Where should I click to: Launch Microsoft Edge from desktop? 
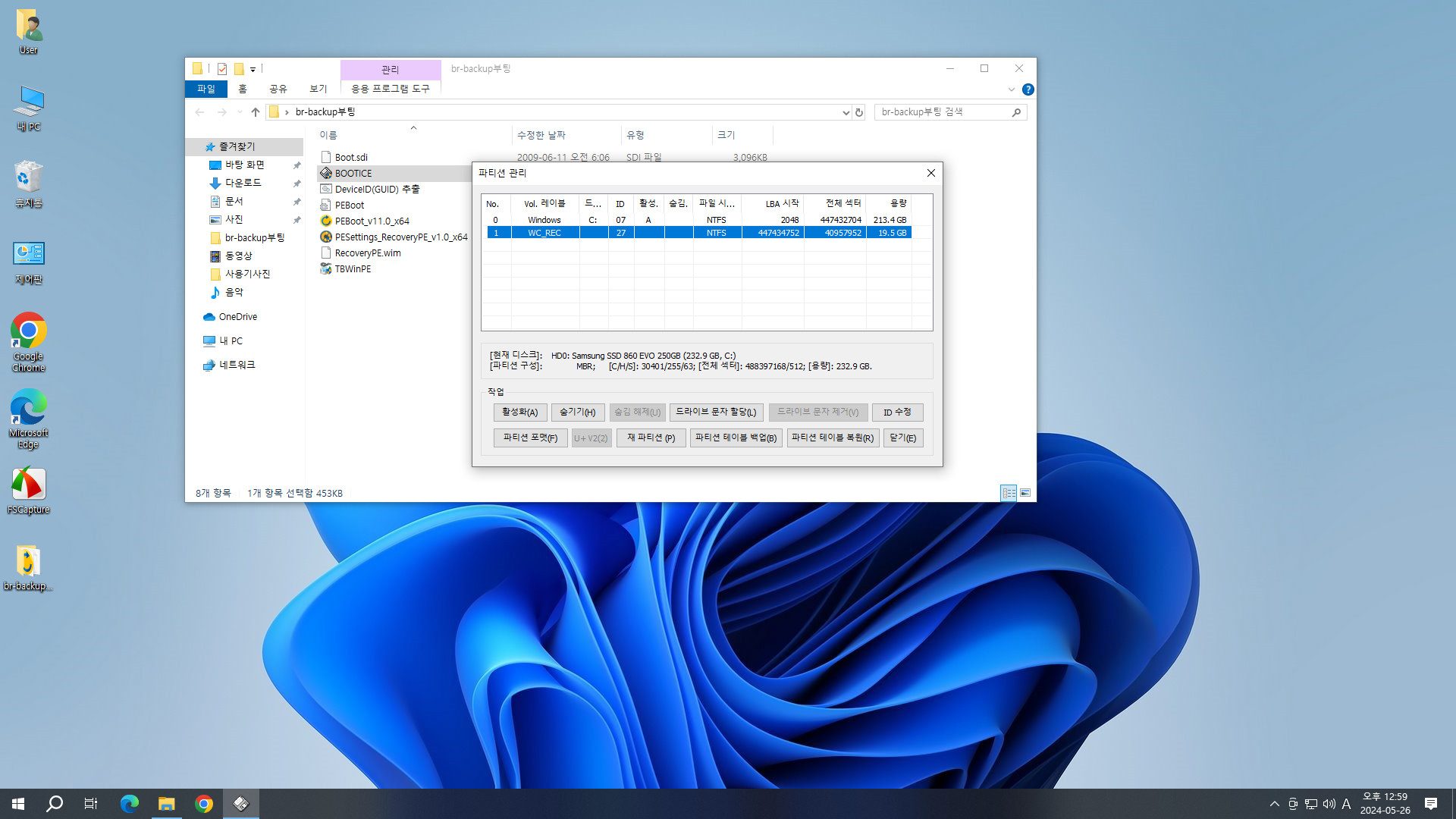(x=28, y=419)
